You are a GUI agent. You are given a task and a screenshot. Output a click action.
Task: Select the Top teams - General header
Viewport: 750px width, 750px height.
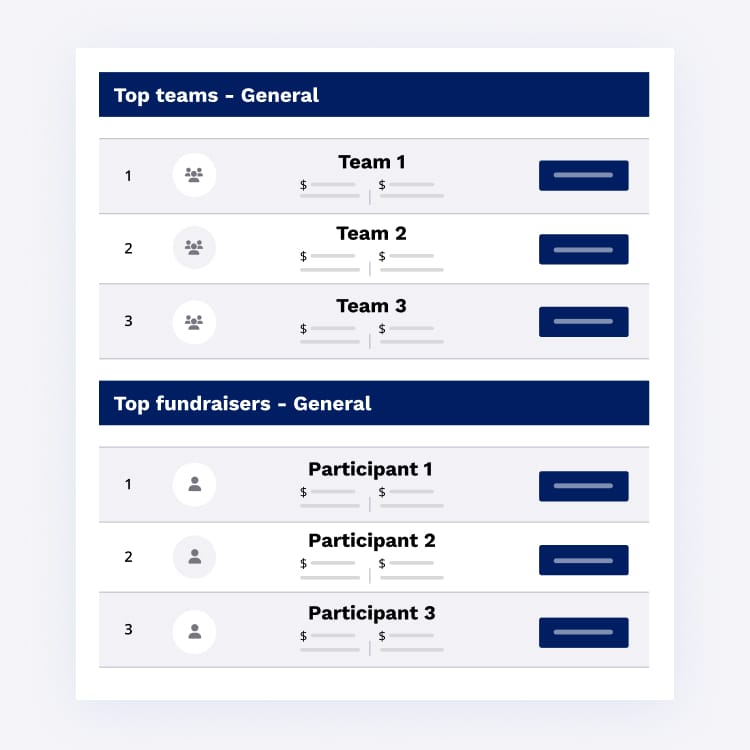(216, 96)
